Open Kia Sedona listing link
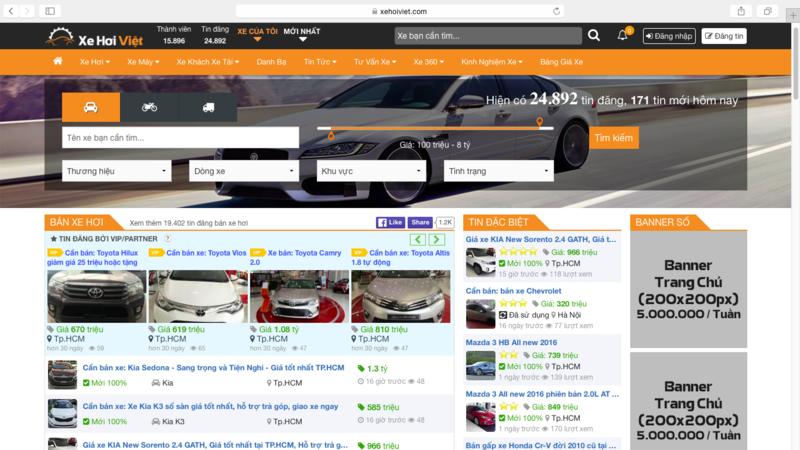This screenshot has height=450, width=800. click(213, 367)
